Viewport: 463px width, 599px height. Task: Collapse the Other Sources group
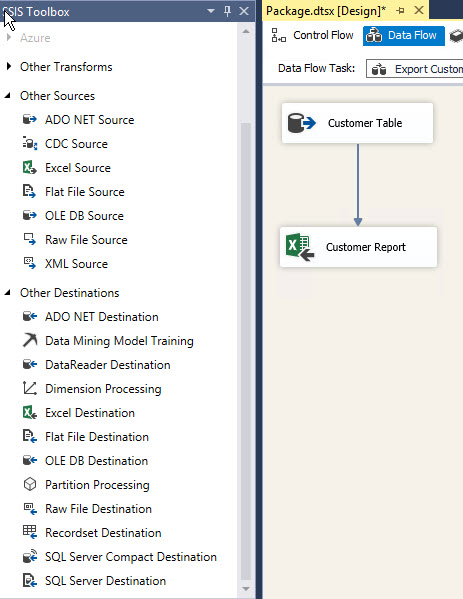coord(8,96)
